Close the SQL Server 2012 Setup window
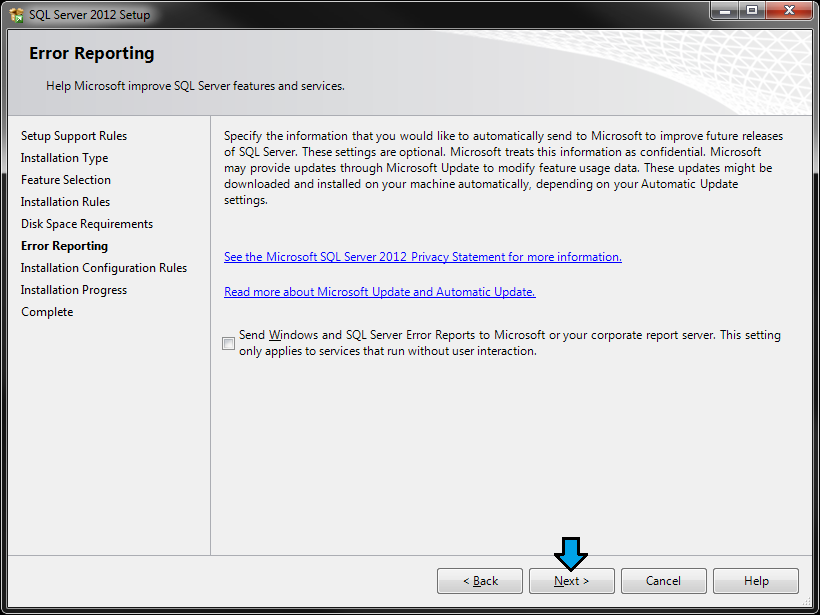This screenshot has width=820, height=615. (x=789, y=11)
